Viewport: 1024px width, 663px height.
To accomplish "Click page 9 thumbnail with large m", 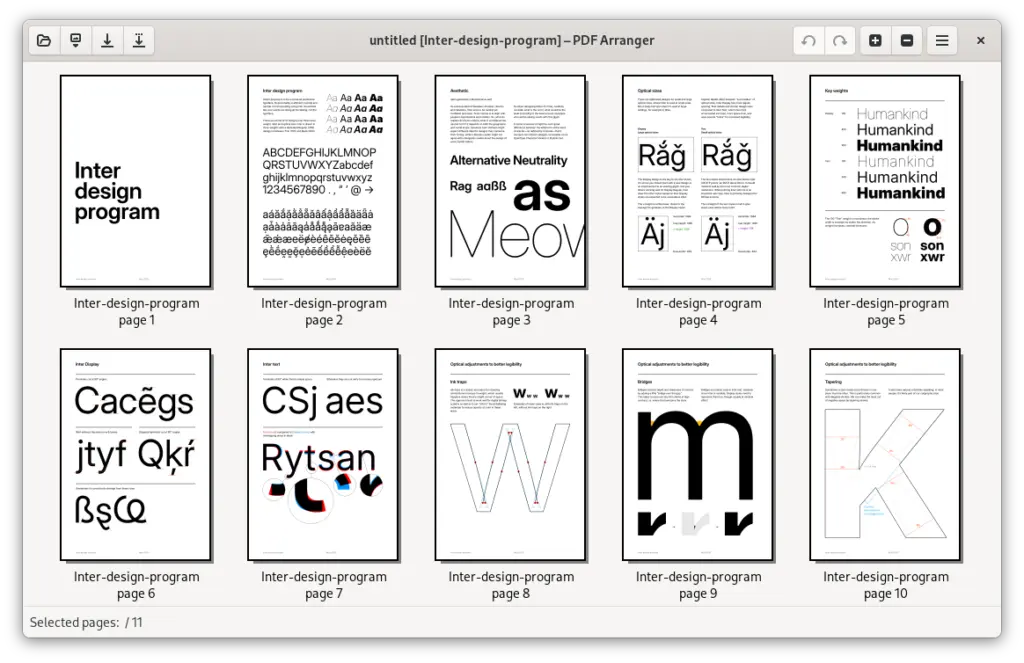I will click(x=697, y=454).
